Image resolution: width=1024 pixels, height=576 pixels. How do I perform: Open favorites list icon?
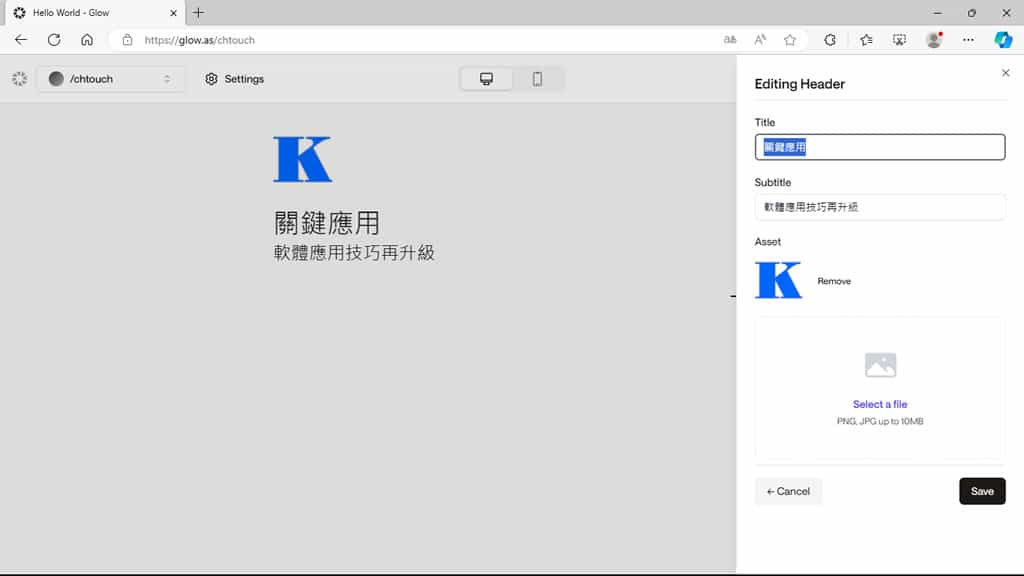[x=866, y=40]
